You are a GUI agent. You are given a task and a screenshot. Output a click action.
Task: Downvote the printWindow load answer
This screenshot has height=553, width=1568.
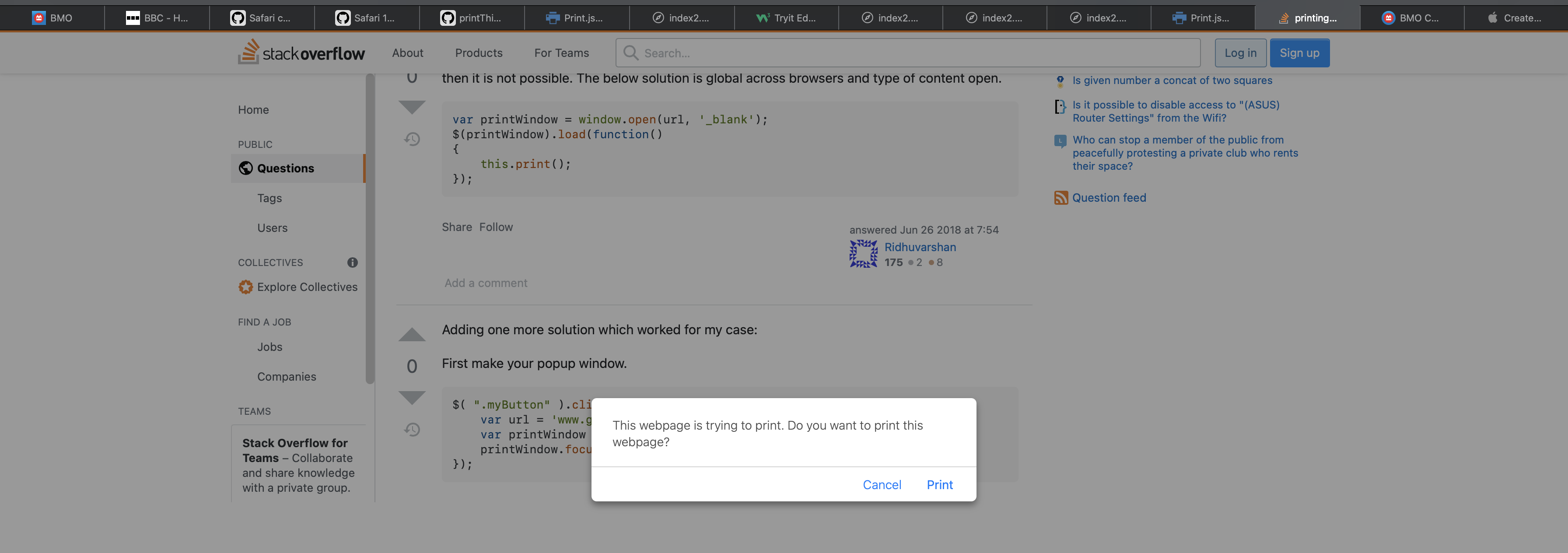click(412, 107)
